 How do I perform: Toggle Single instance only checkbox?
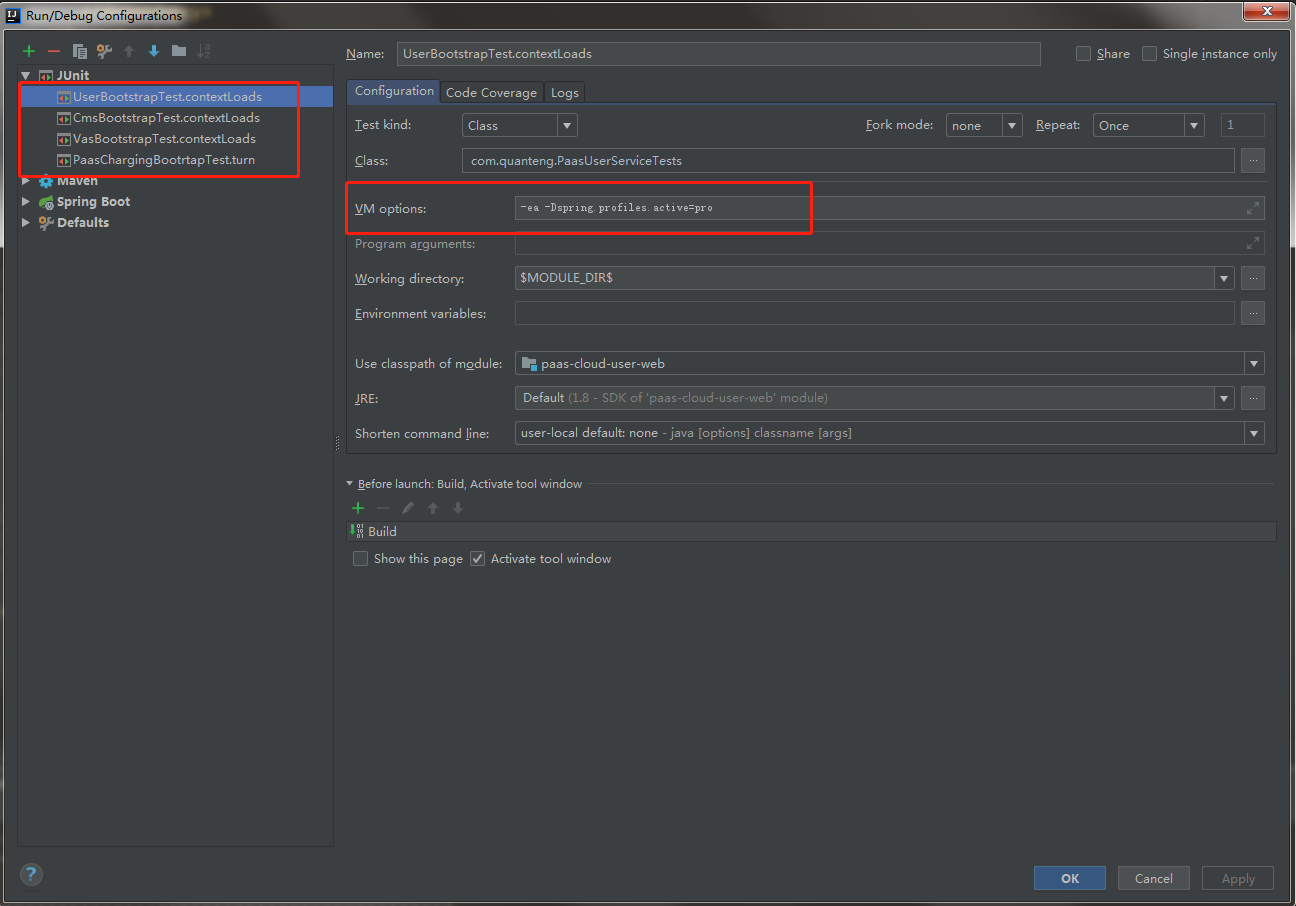[1150, 54]
